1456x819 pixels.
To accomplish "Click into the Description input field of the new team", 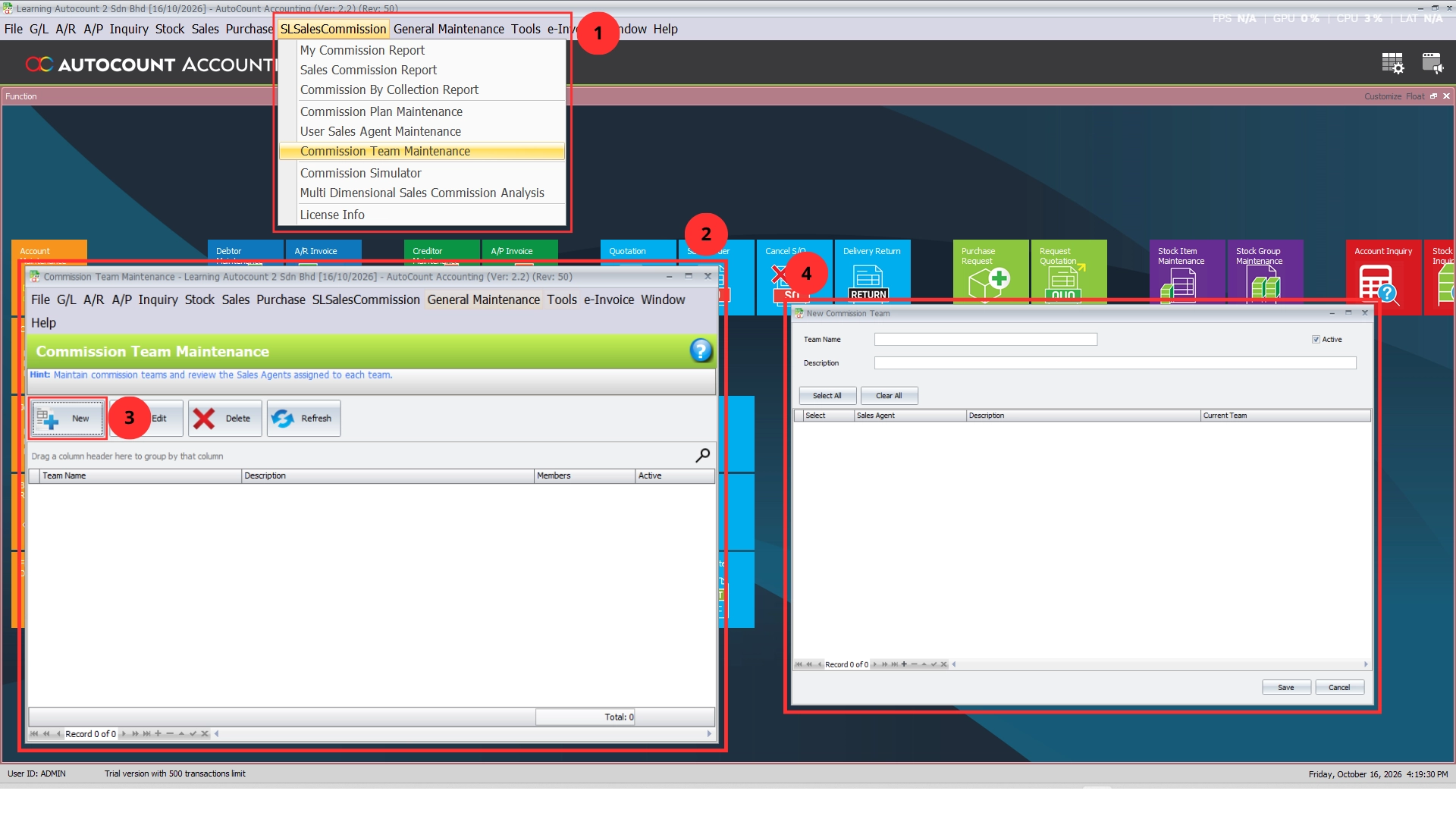I will click(1115, 363).
